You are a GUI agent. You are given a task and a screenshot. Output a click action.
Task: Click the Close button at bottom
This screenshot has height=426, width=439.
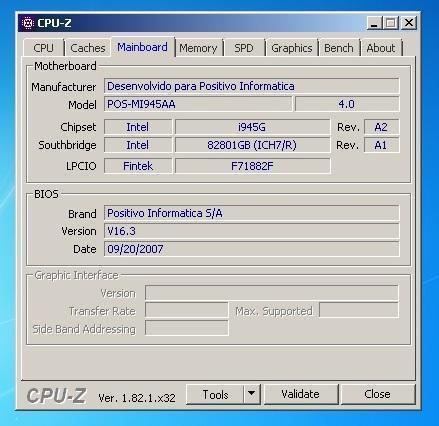377,394
